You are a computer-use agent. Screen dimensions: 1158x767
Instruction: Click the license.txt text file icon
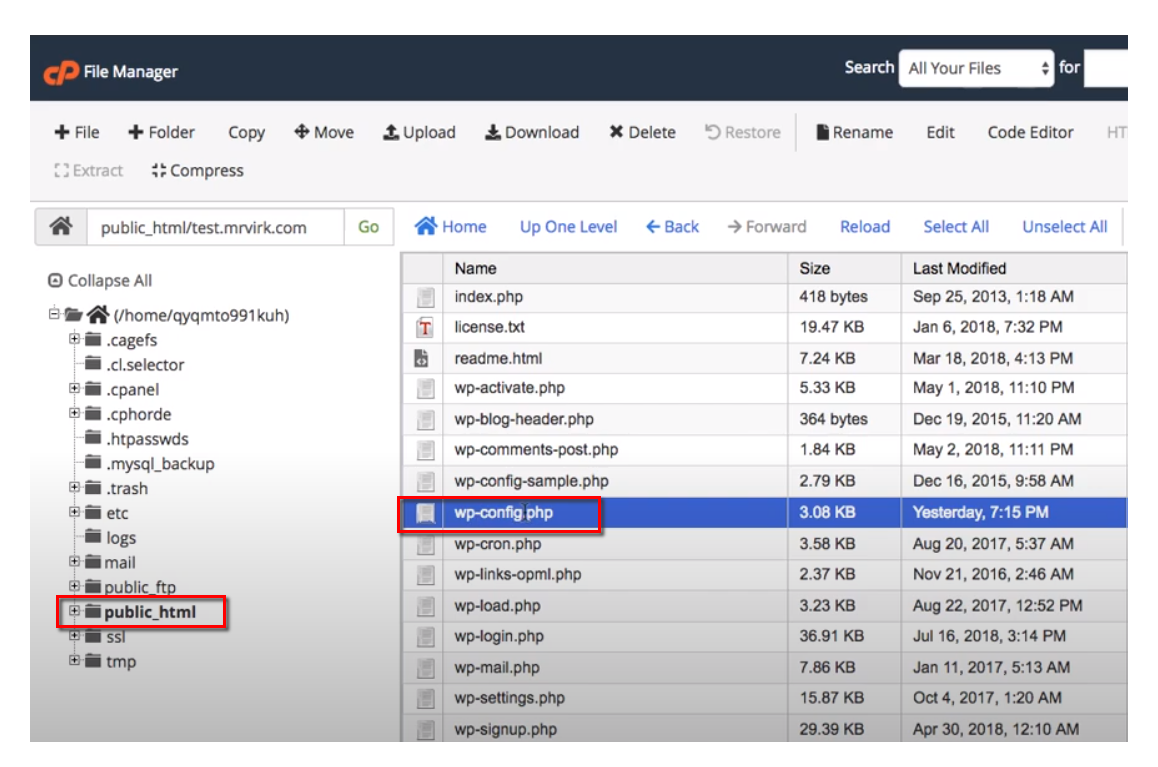pyautogui.click(x=425, y=328)
